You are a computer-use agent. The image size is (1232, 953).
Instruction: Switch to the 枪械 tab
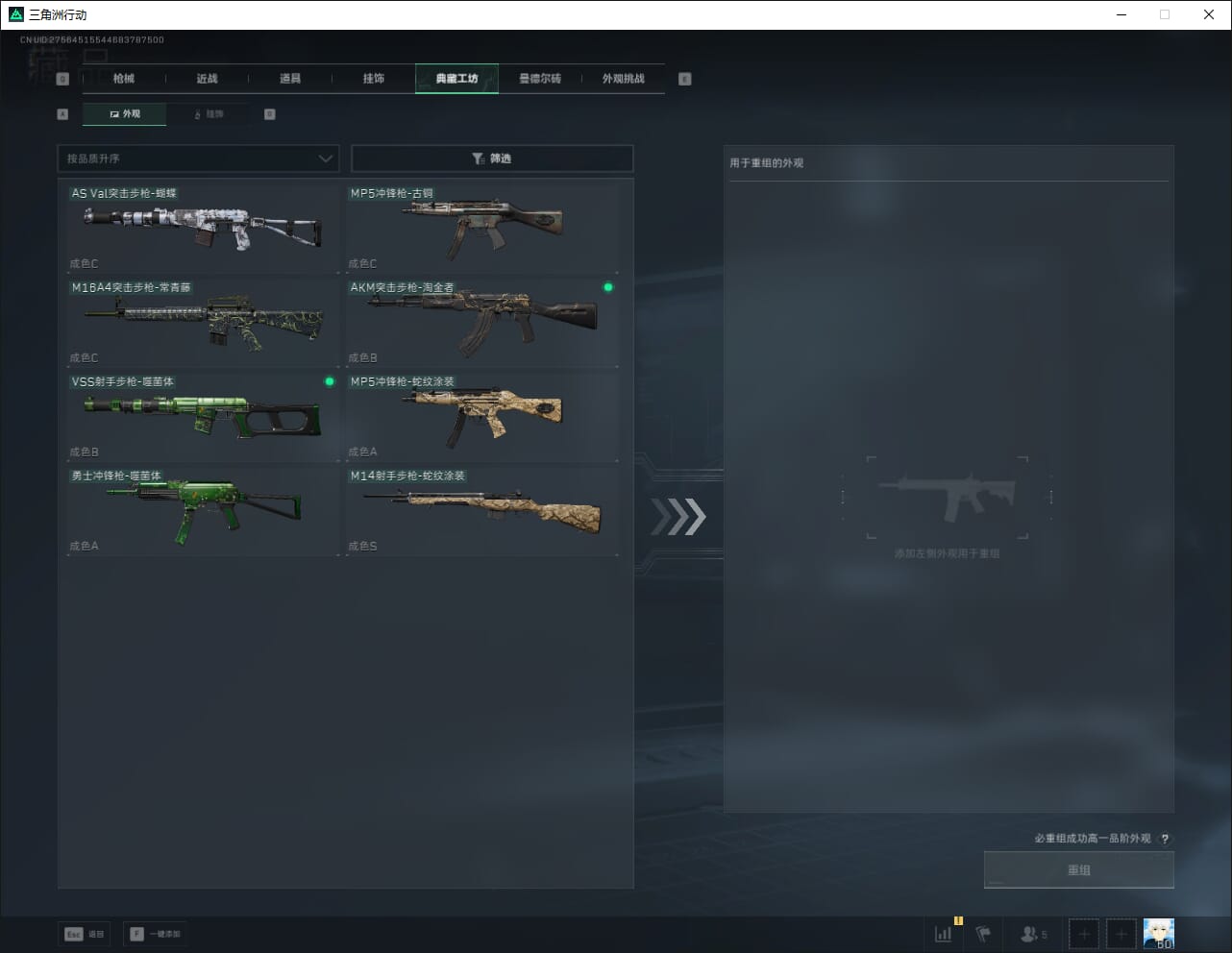[x=124, y=79]
